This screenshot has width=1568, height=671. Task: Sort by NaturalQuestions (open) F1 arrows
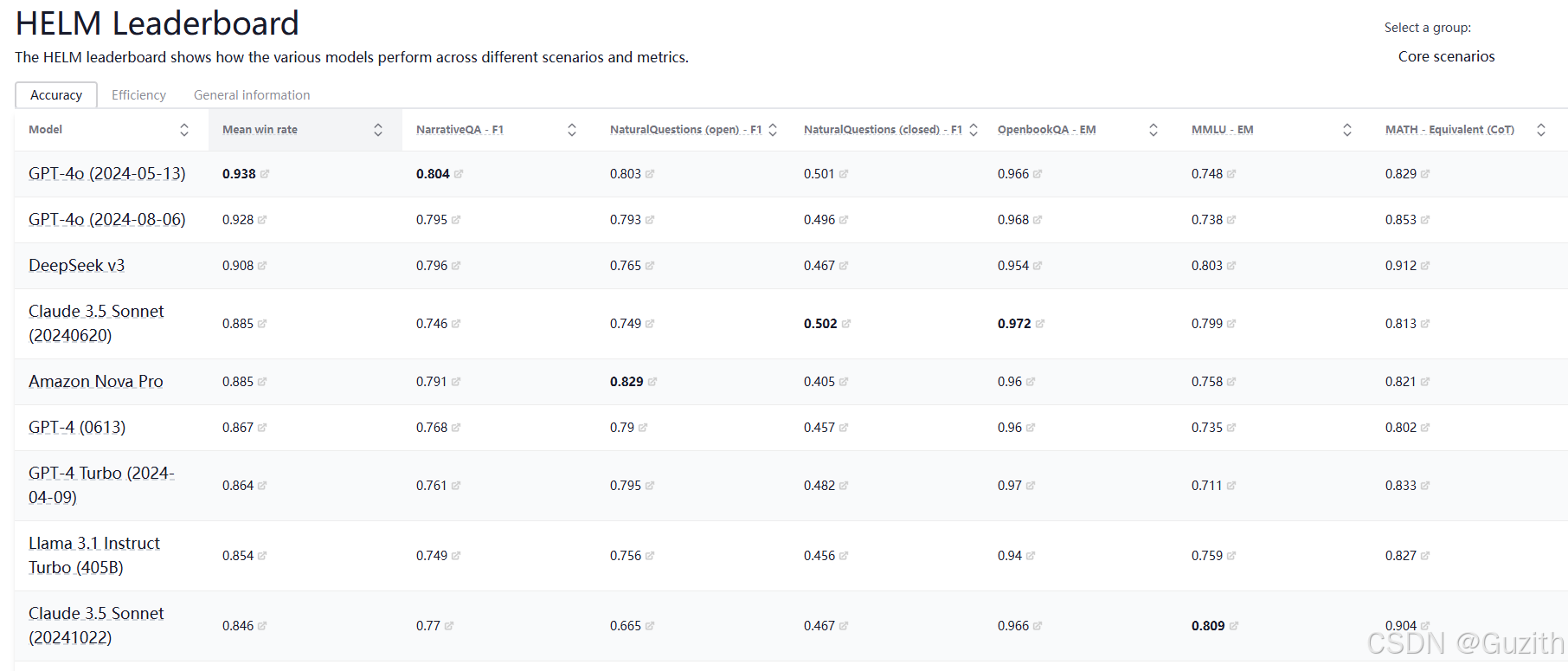[773, 130]
